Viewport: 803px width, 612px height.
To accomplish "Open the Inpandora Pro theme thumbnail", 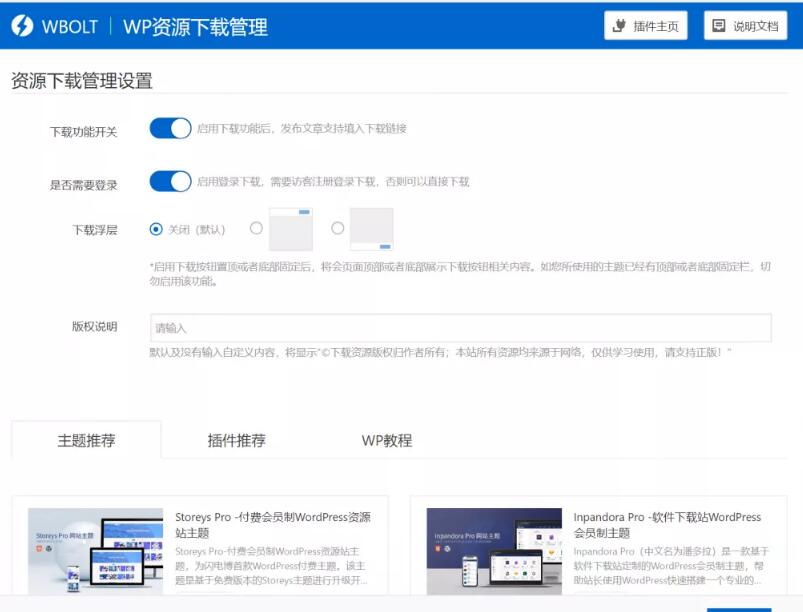I will coord(494,551).
